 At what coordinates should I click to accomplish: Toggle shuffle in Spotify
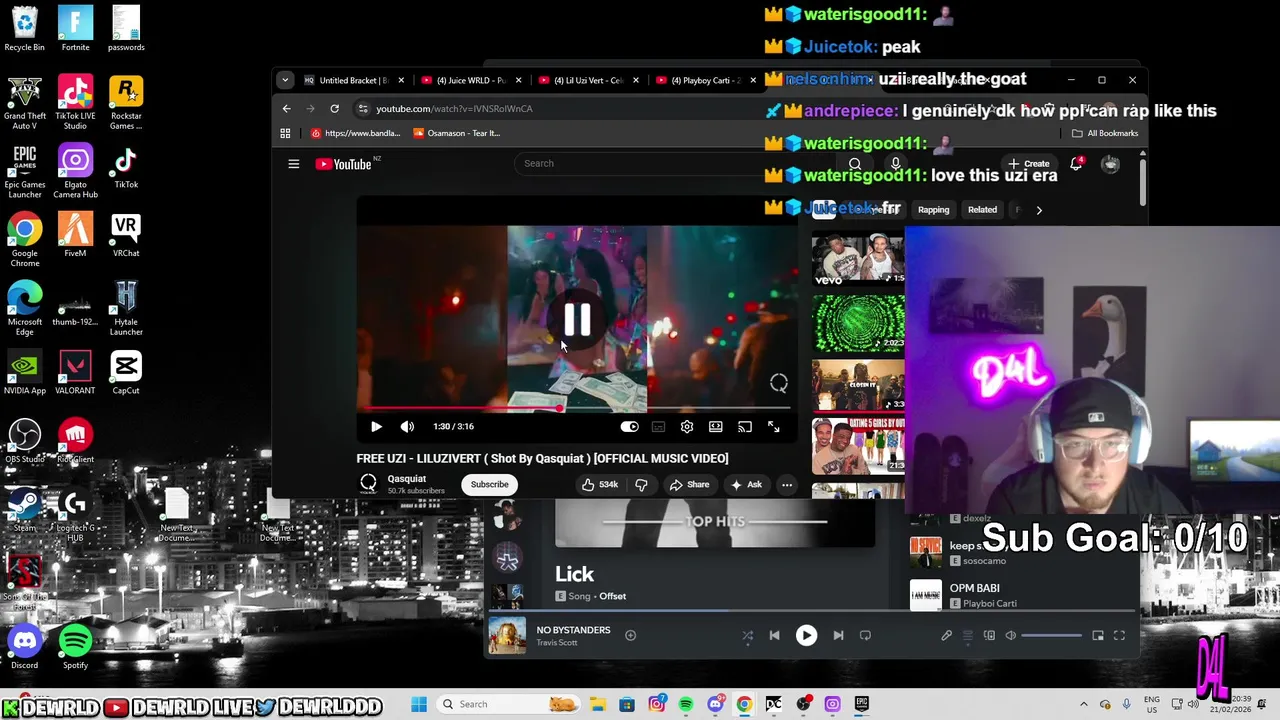coord(747,635)
